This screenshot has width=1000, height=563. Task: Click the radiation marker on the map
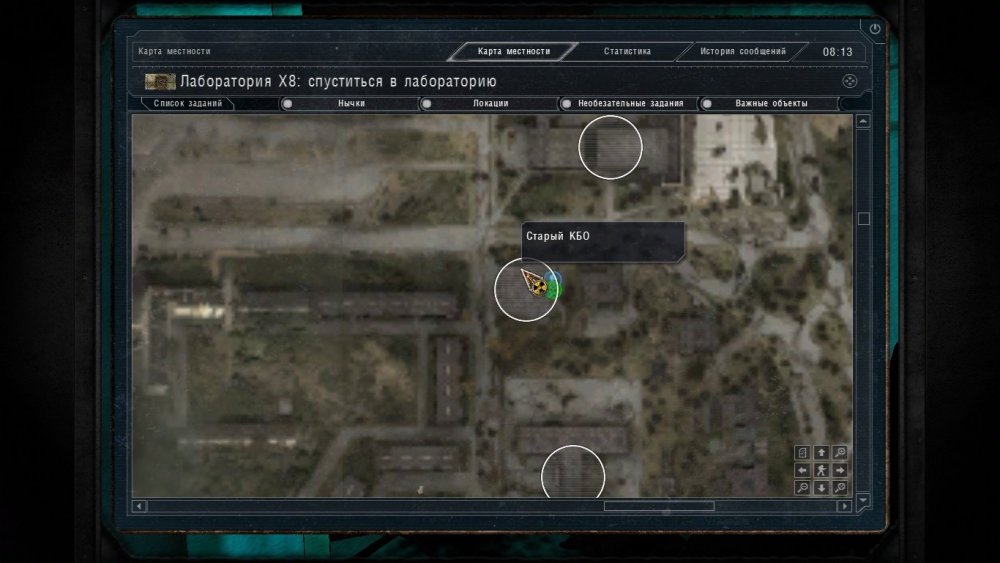point(540,288)
